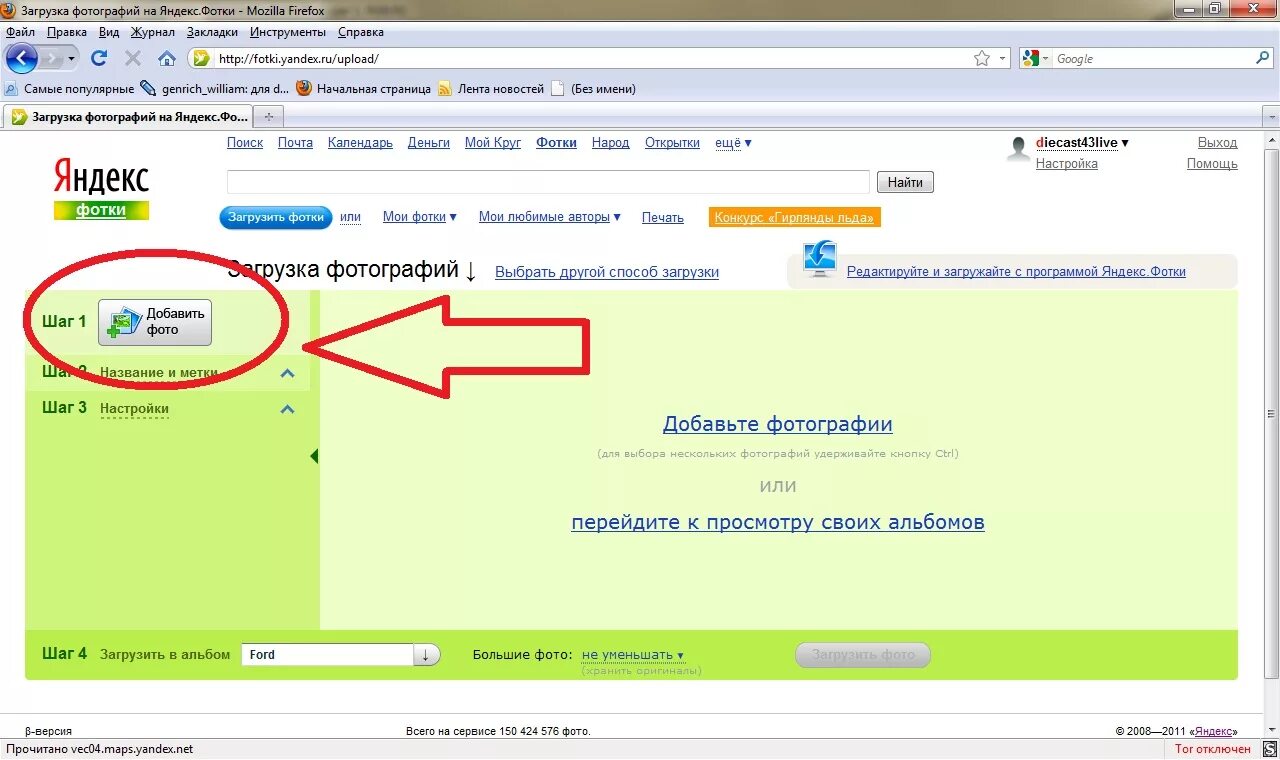Follow перейдите к просмотру своих альбомов link
1280x760 pixels.
tap(778, 522)
